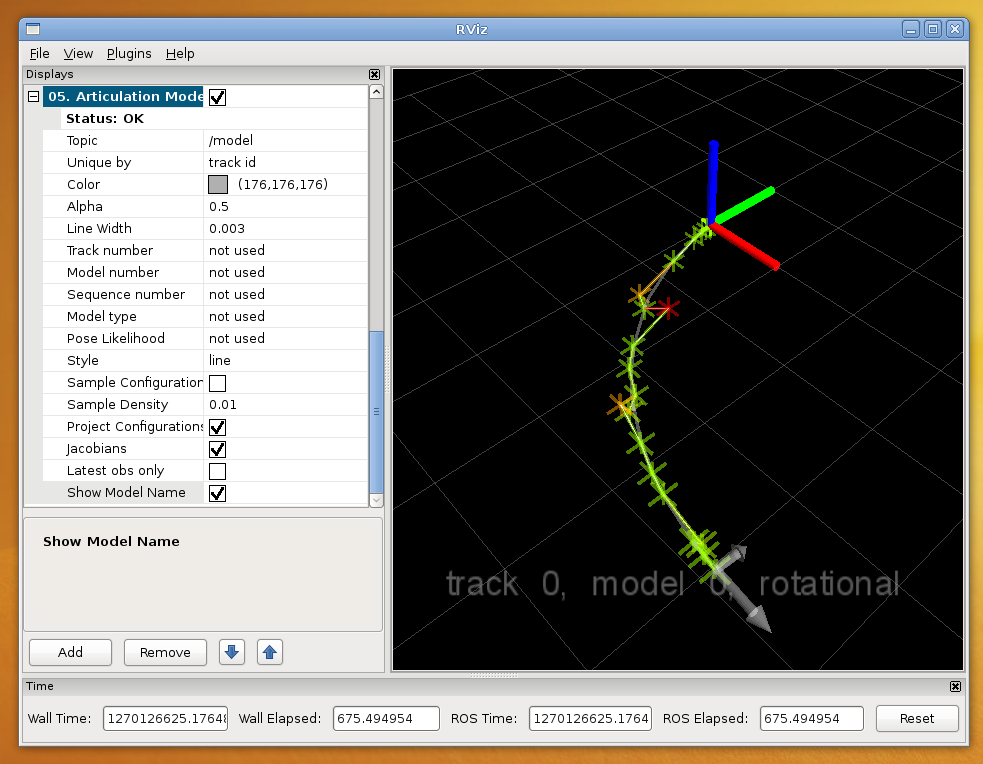Move display down with blue down arrow
Image resolution: width=983 pixels, height=764 pixels.
tap(232, 652)
